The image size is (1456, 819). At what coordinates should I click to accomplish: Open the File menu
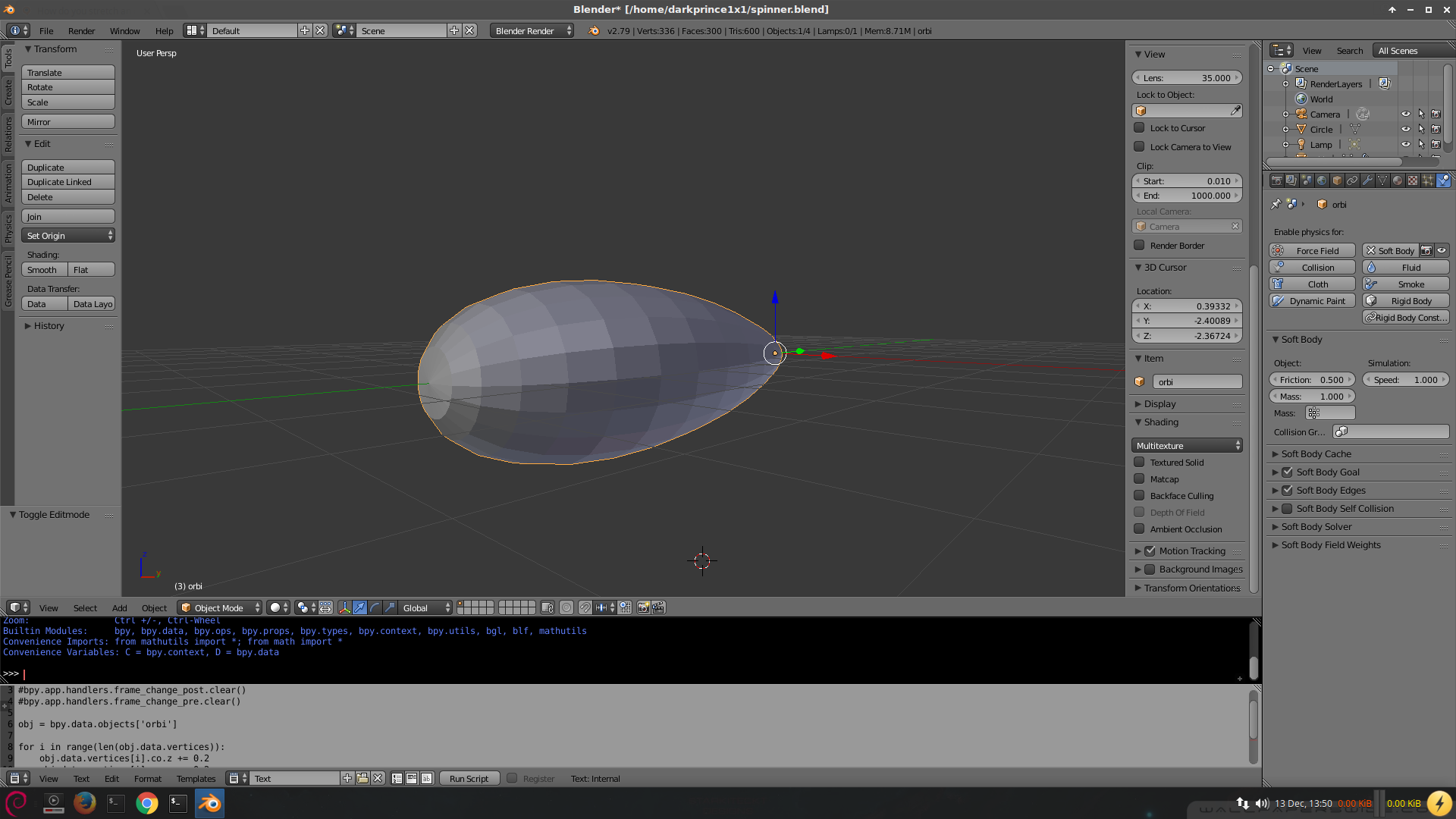coord(46,30)
